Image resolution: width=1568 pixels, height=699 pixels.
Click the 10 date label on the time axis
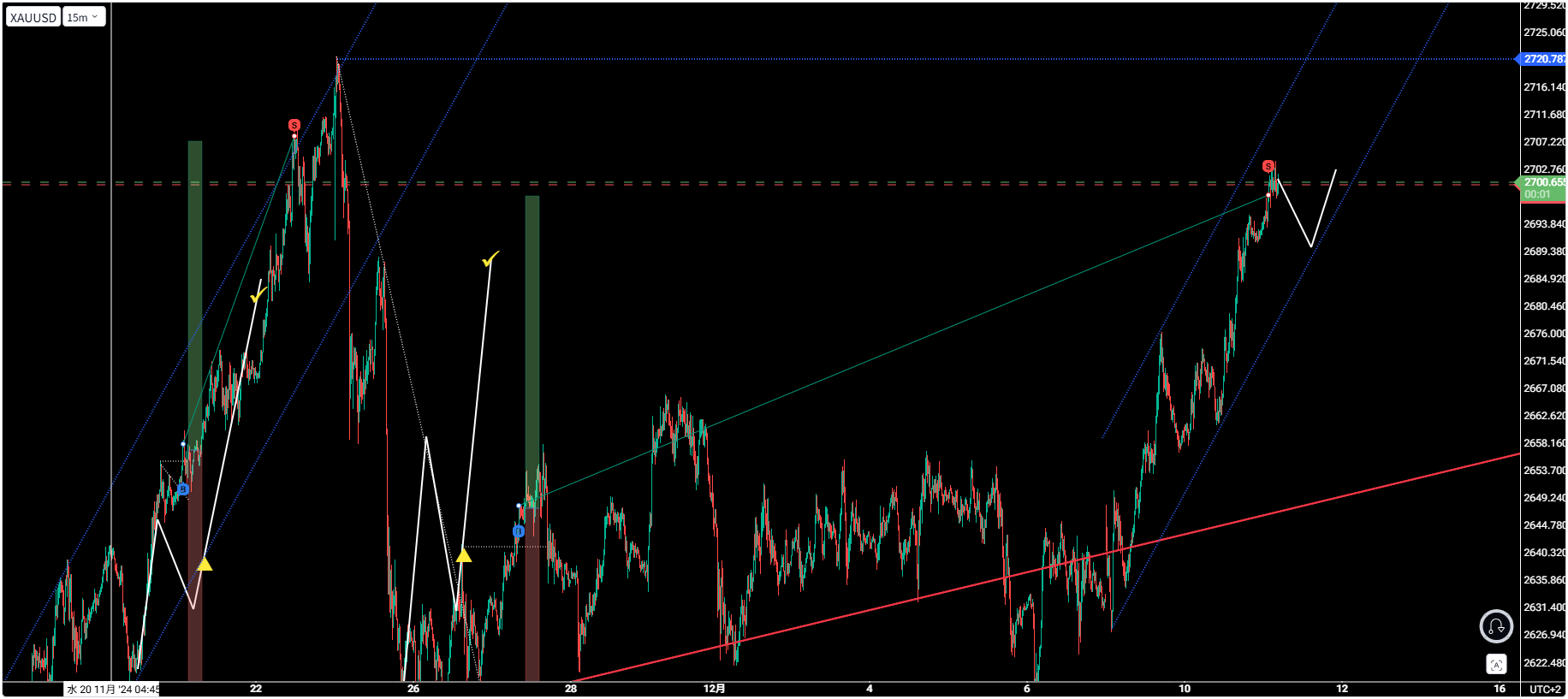(1185, 689)
